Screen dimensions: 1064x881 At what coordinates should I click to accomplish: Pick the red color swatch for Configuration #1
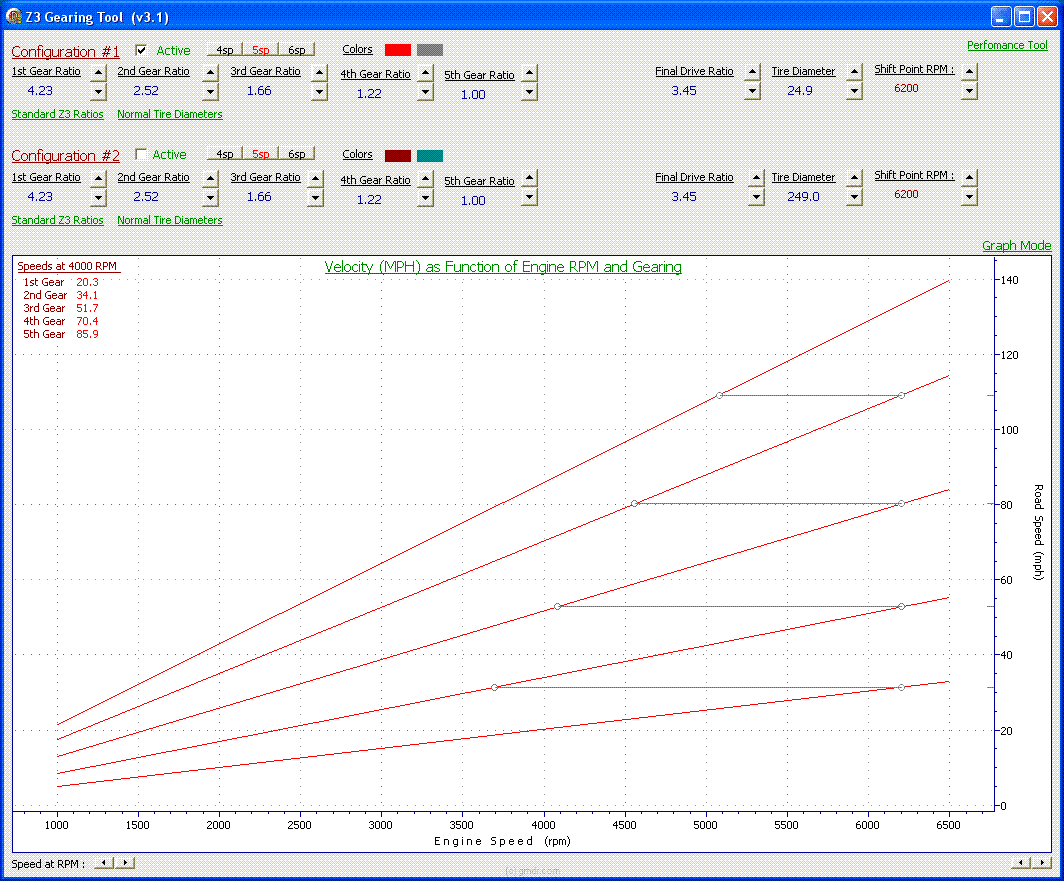(x=397, y=50)
